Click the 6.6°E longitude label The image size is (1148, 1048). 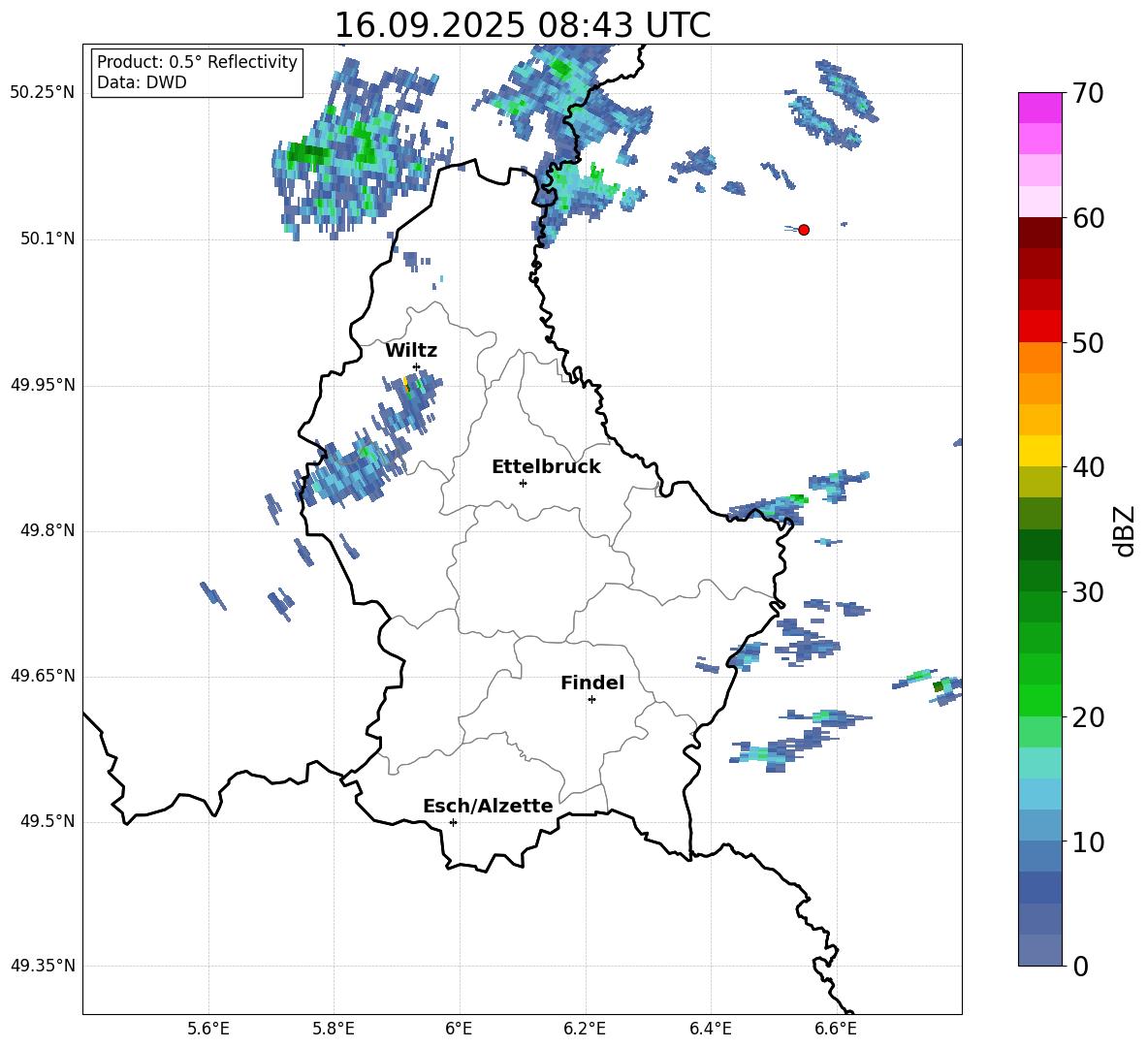point(836,1029)
